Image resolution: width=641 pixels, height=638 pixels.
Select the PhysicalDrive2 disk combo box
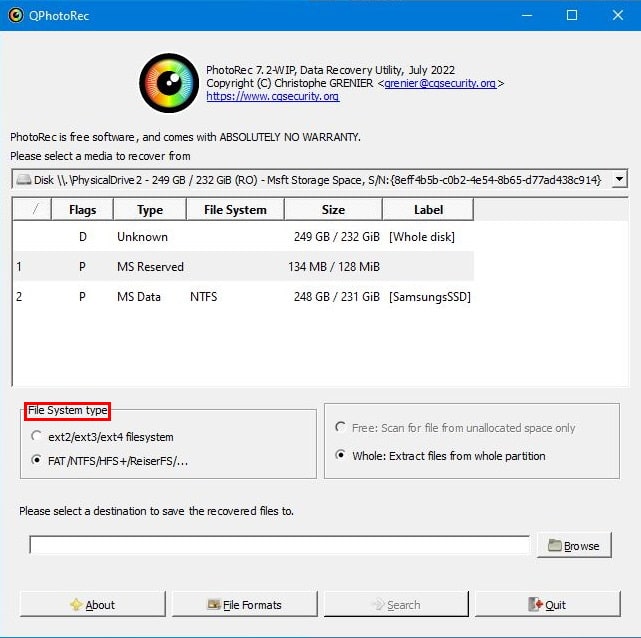click(319, 179)
